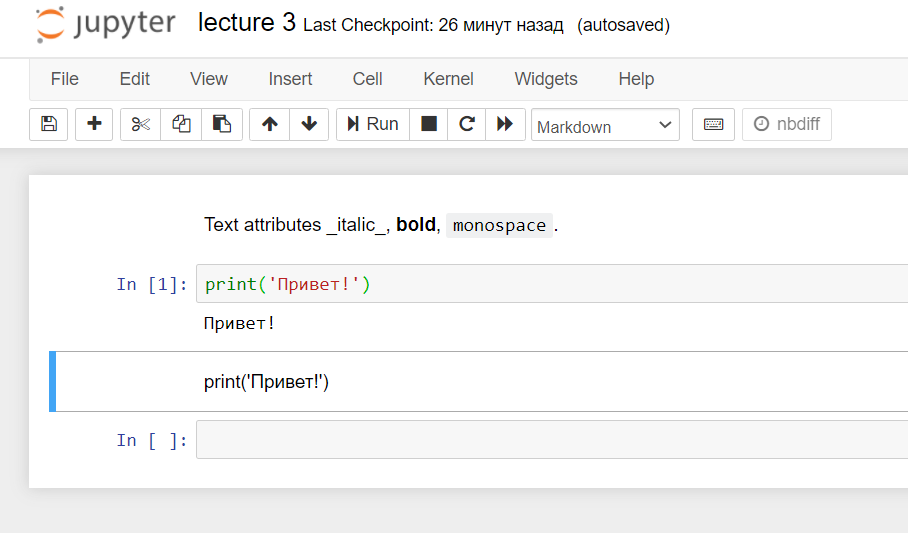Copy selected cells icon

[181, 124]
